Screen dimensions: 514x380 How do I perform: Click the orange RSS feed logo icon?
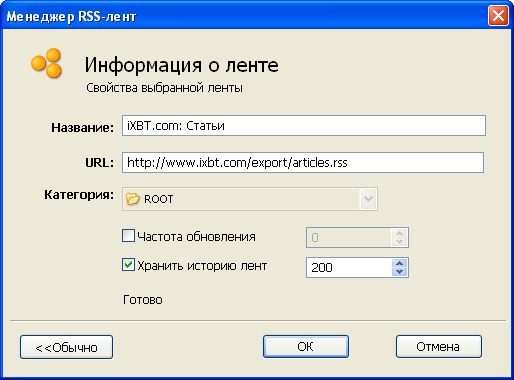pos(46,63)
